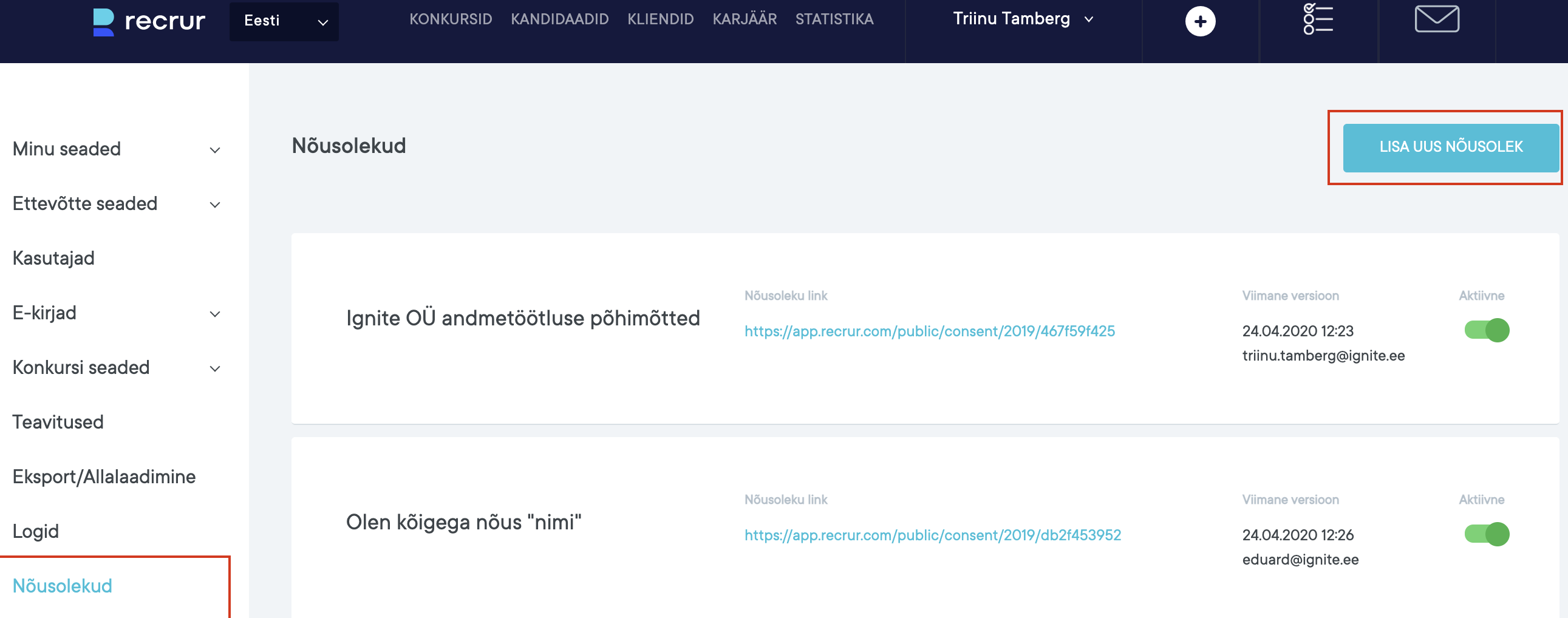Open the Eesti language dropdown
1568x618 pixels.
[x=284, y=21]
